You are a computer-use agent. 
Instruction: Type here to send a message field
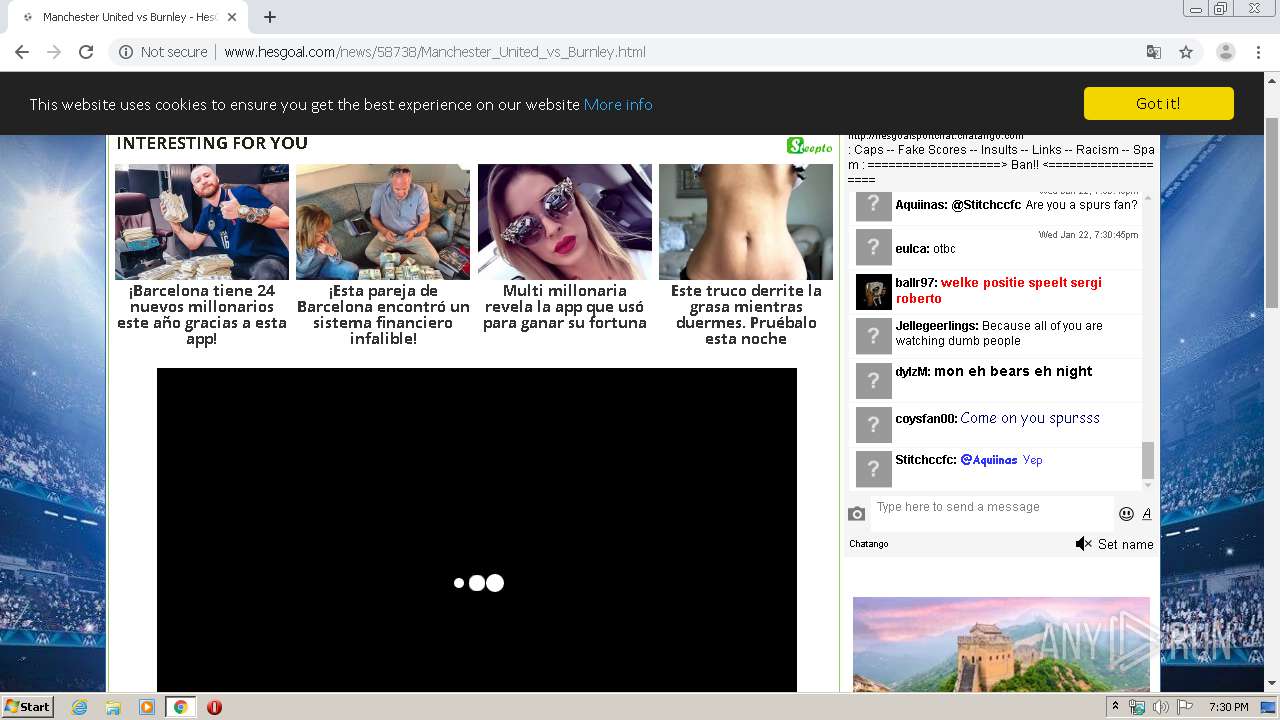coord(990,512)
